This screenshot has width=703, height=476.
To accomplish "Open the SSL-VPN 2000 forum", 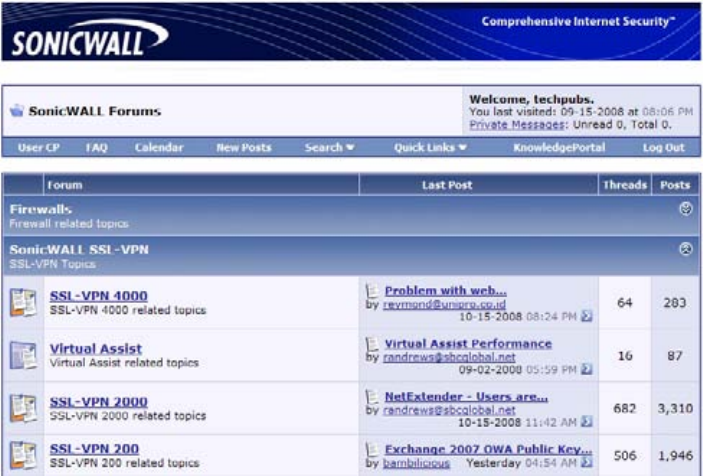I will 99,402.
